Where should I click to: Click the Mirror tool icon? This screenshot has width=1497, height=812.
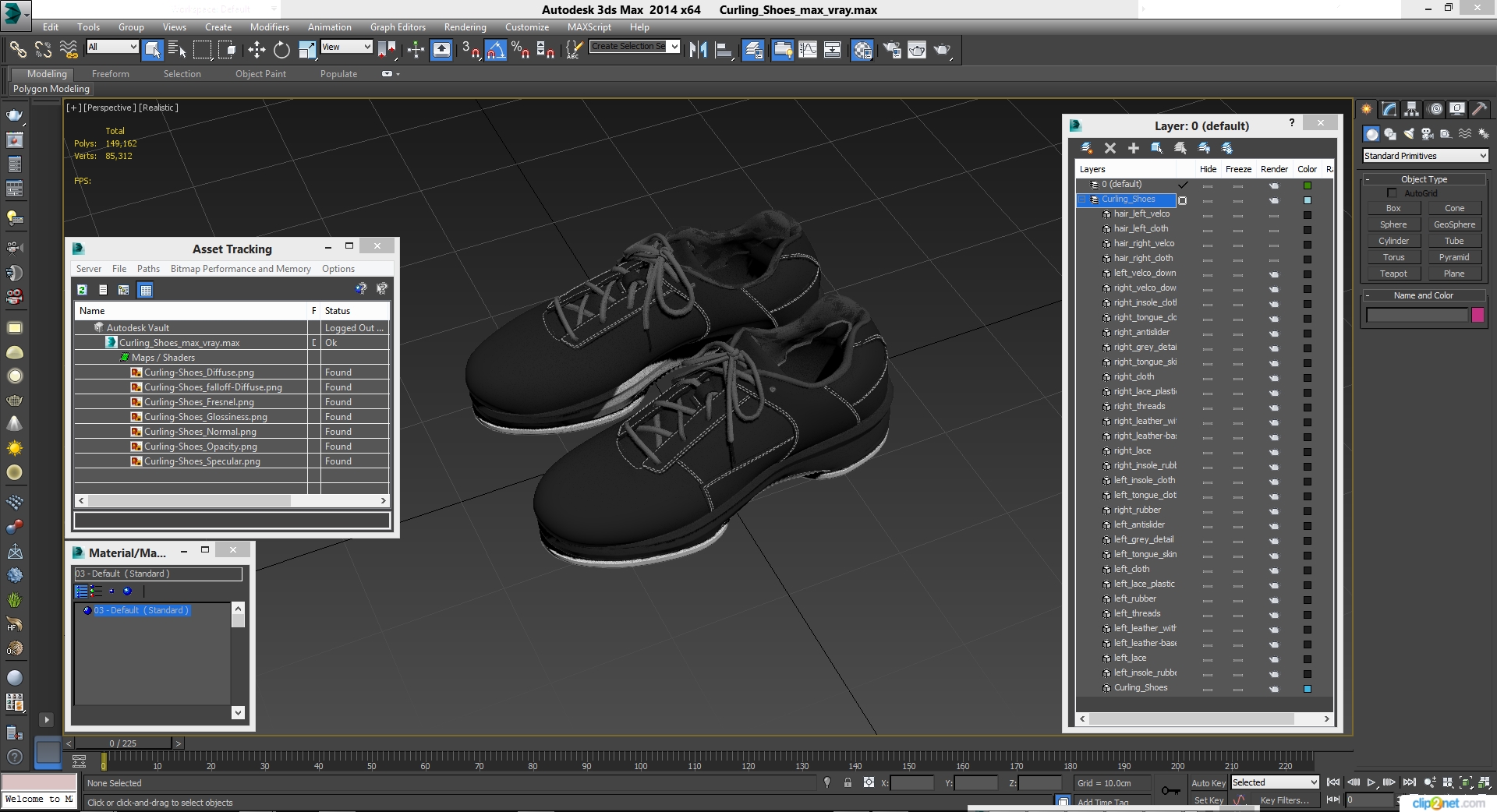(x=698, y=50)
